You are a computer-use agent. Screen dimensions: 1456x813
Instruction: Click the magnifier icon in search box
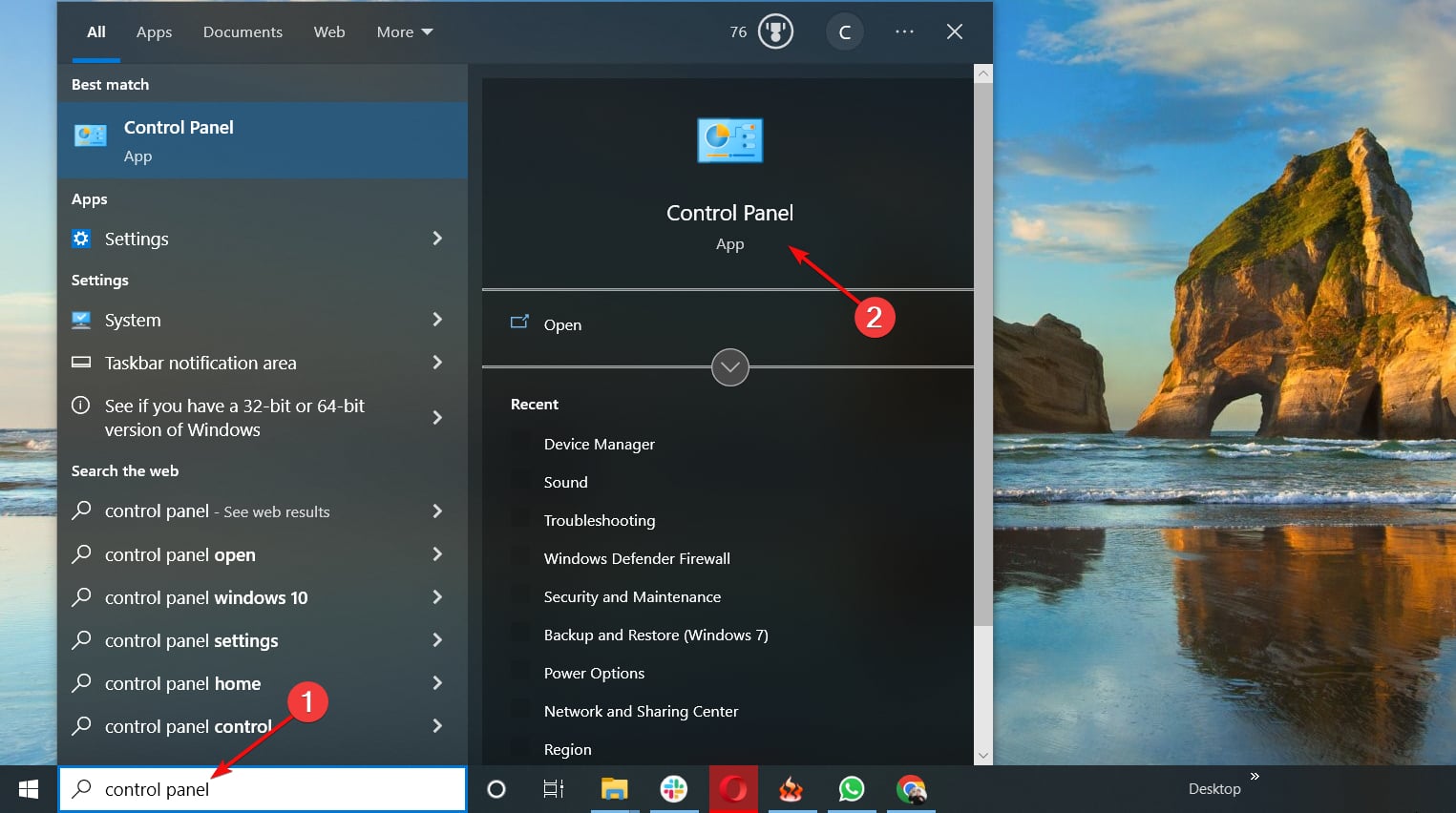(x=82, y=788)
